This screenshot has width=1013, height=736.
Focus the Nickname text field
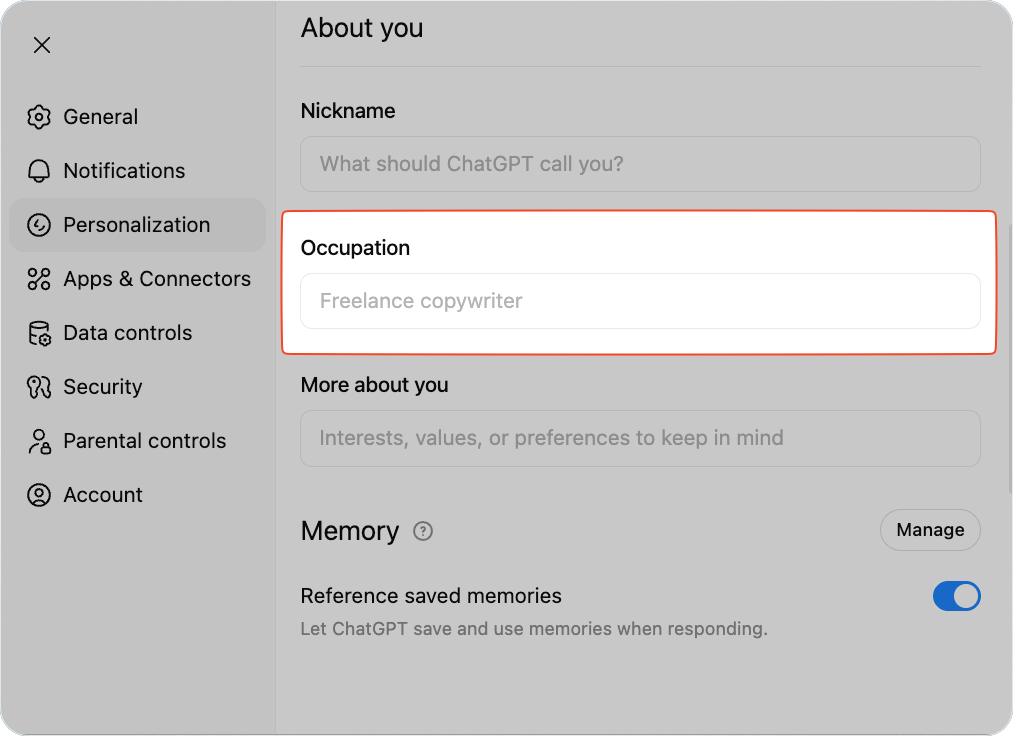click(640, 164)
